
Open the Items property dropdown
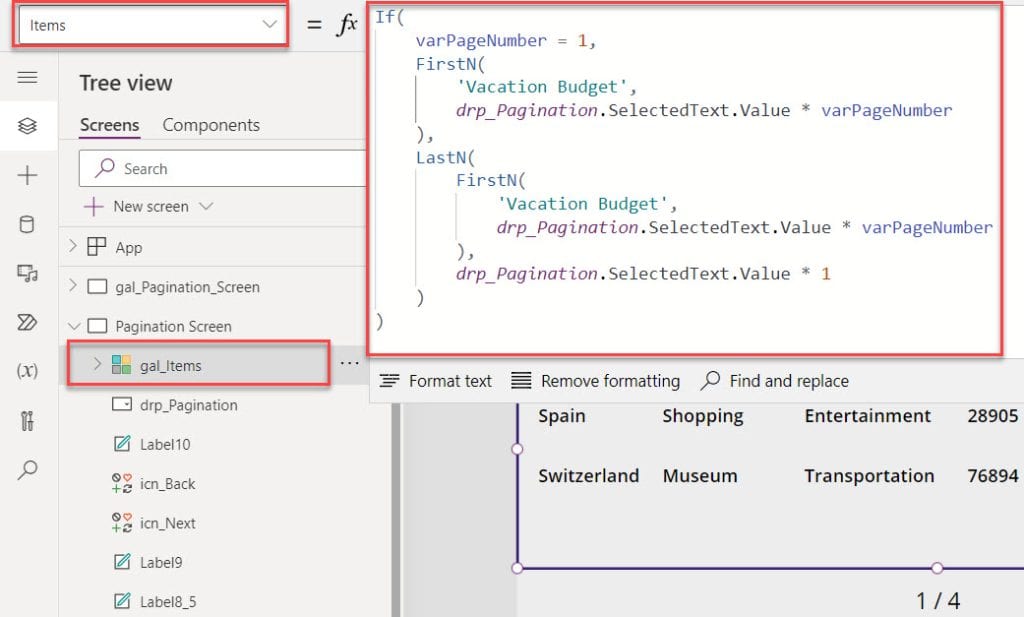[x=152, y=25]
